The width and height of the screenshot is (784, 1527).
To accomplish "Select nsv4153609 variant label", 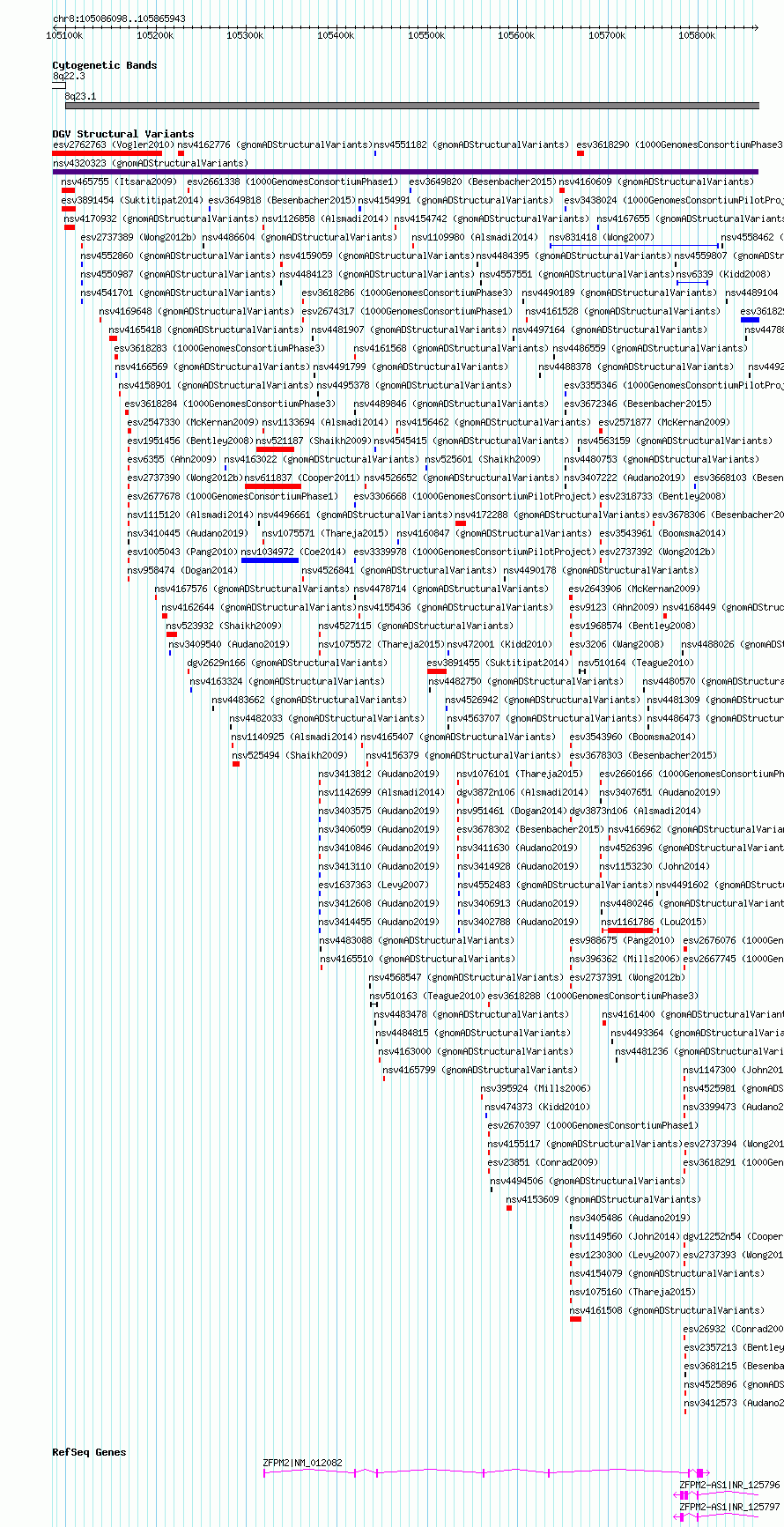I will [603, 1199].
